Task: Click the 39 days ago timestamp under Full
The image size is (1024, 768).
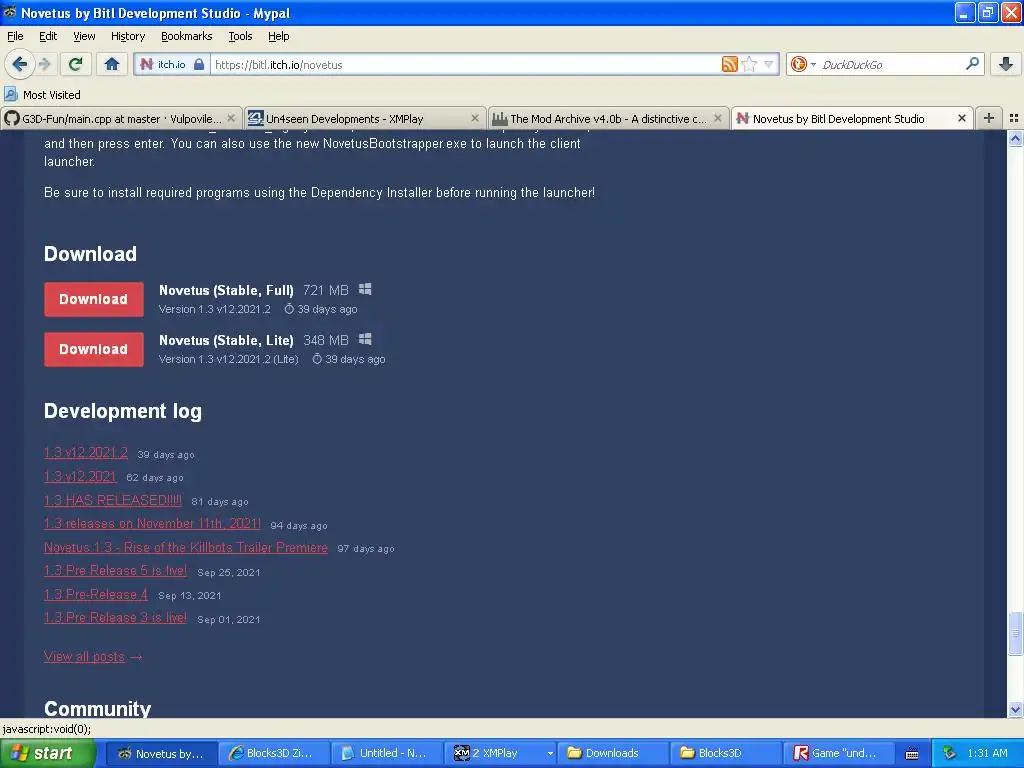Action: (321, 309)
